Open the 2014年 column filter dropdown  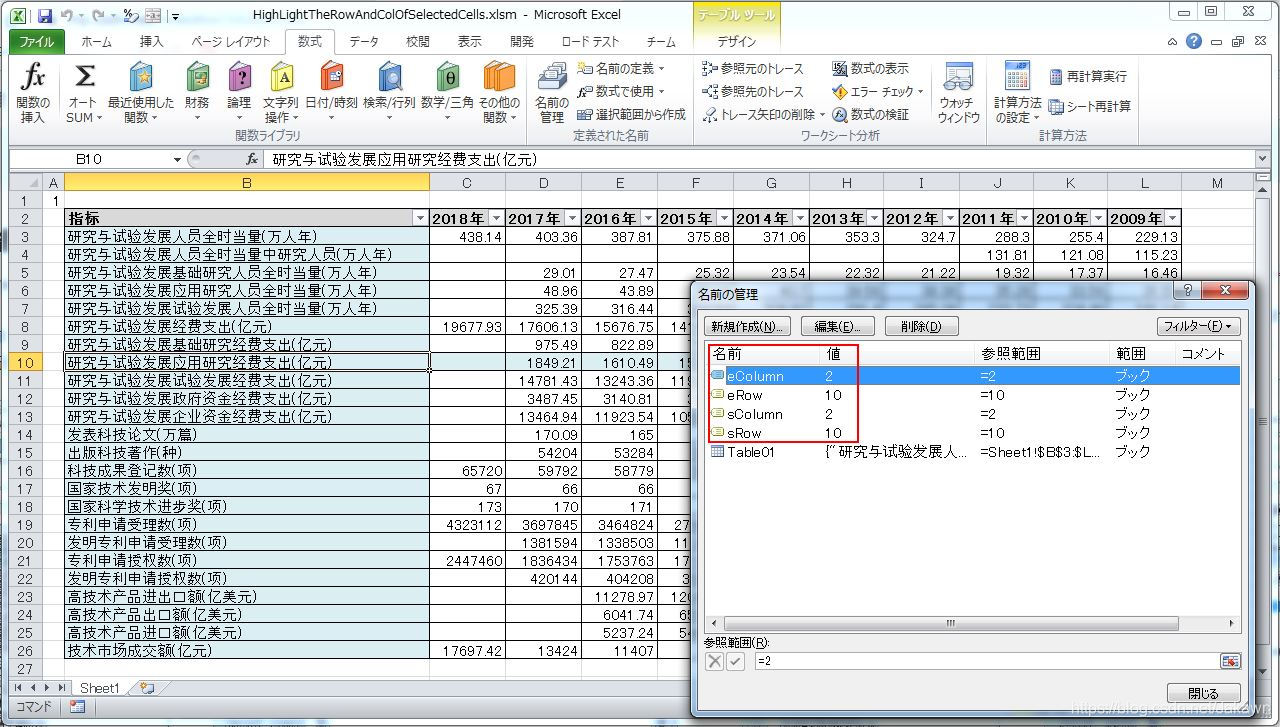(799, 218)
